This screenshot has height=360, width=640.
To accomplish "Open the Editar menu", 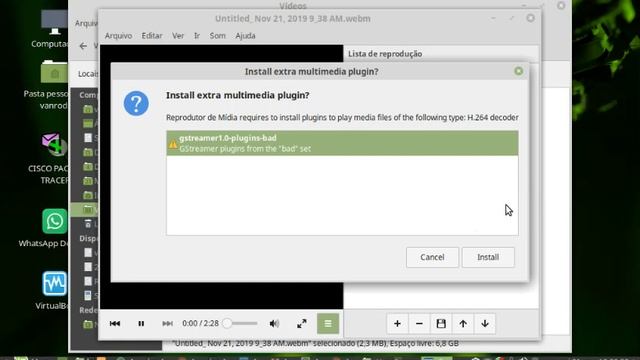I will (x=152, y=36).
